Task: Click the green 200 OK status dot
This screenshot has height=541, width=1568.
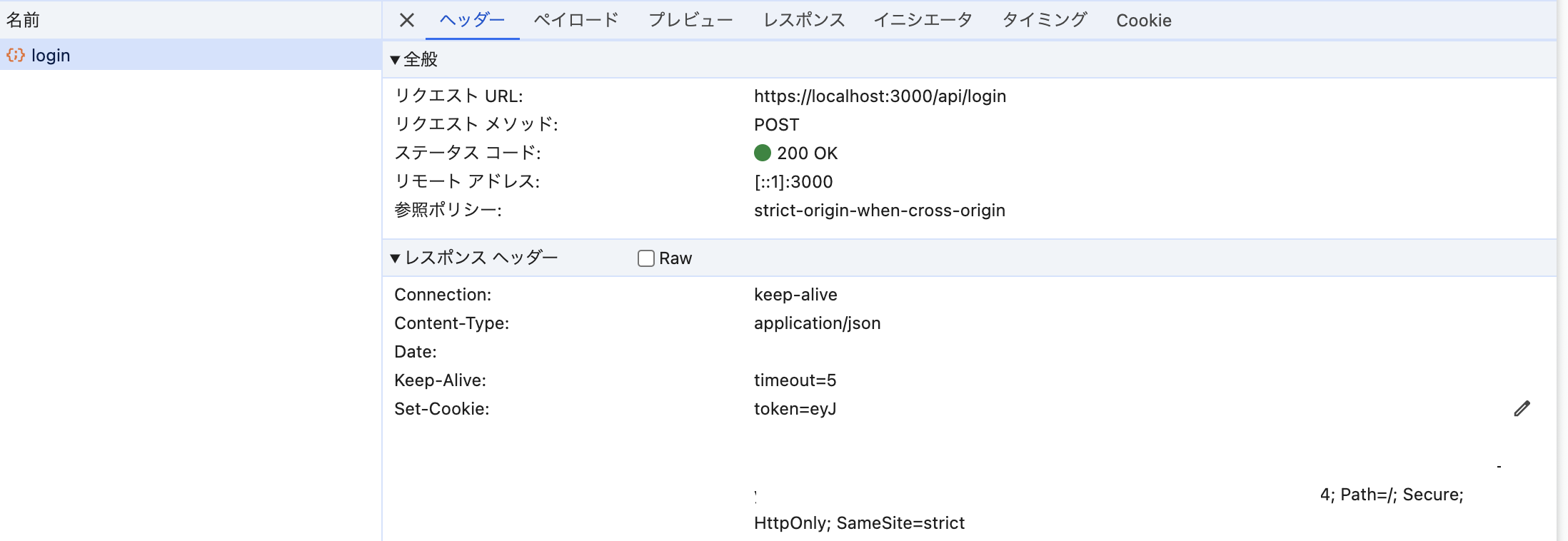Action: click(764, 153)
